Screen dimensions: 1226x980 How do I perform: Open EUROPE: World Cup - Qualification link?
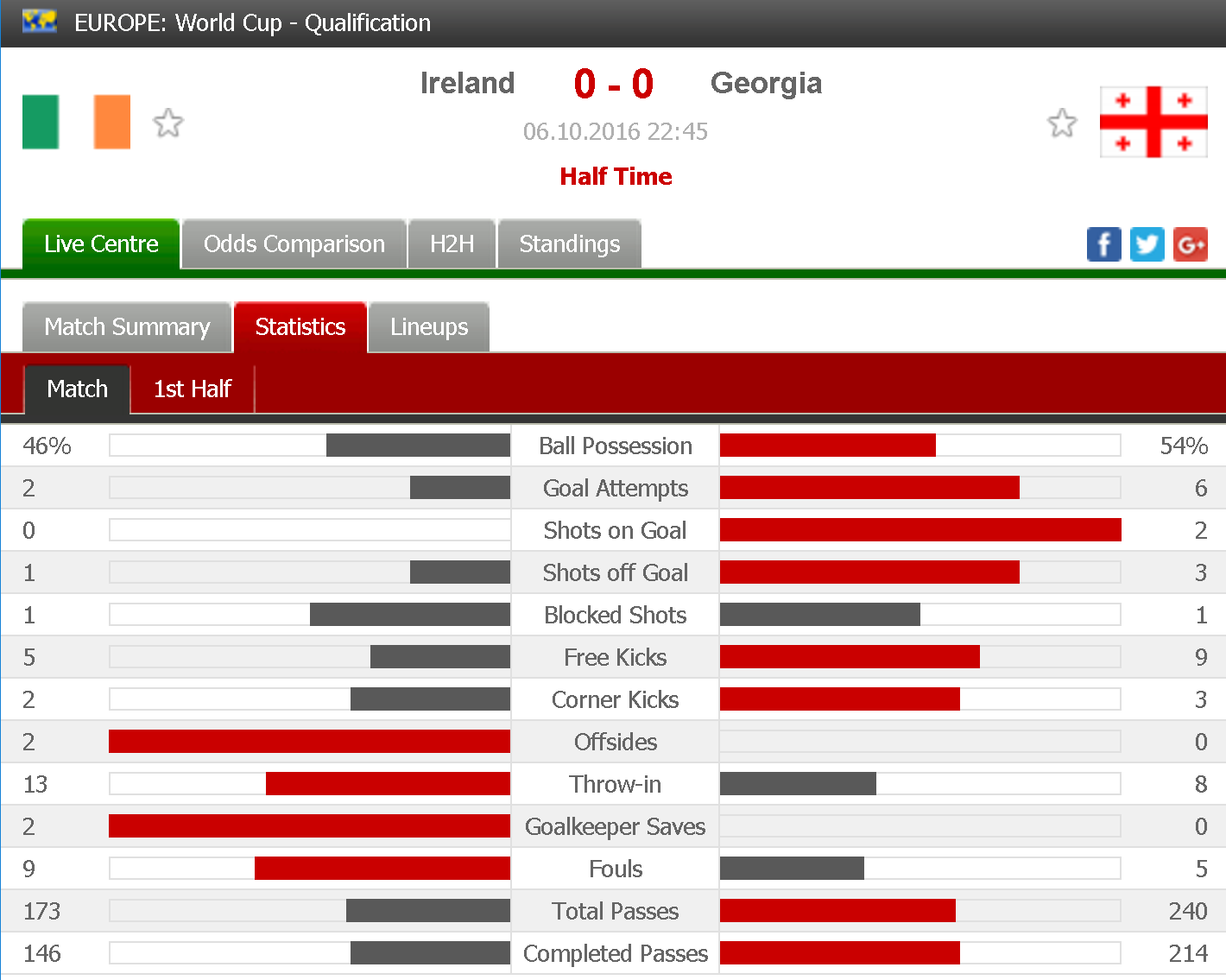coord(252,22)
